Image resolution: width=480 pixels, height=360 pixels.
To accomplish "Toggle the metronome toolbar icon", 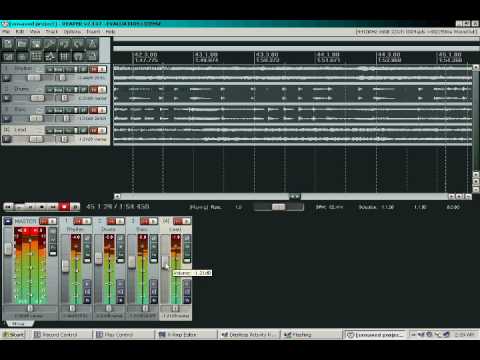I will coord(92,44).
